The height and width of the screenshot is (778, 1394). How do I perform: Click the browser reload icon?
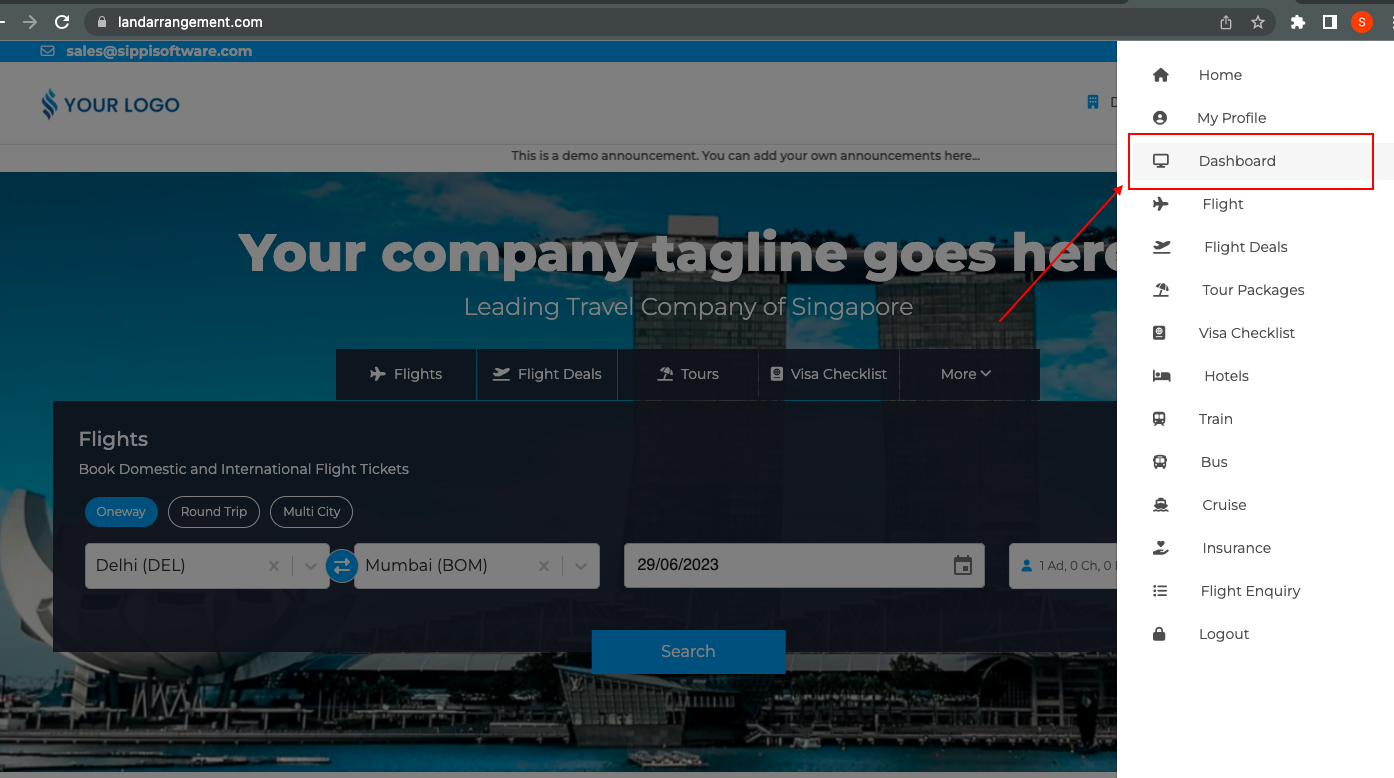pos(62,22)
